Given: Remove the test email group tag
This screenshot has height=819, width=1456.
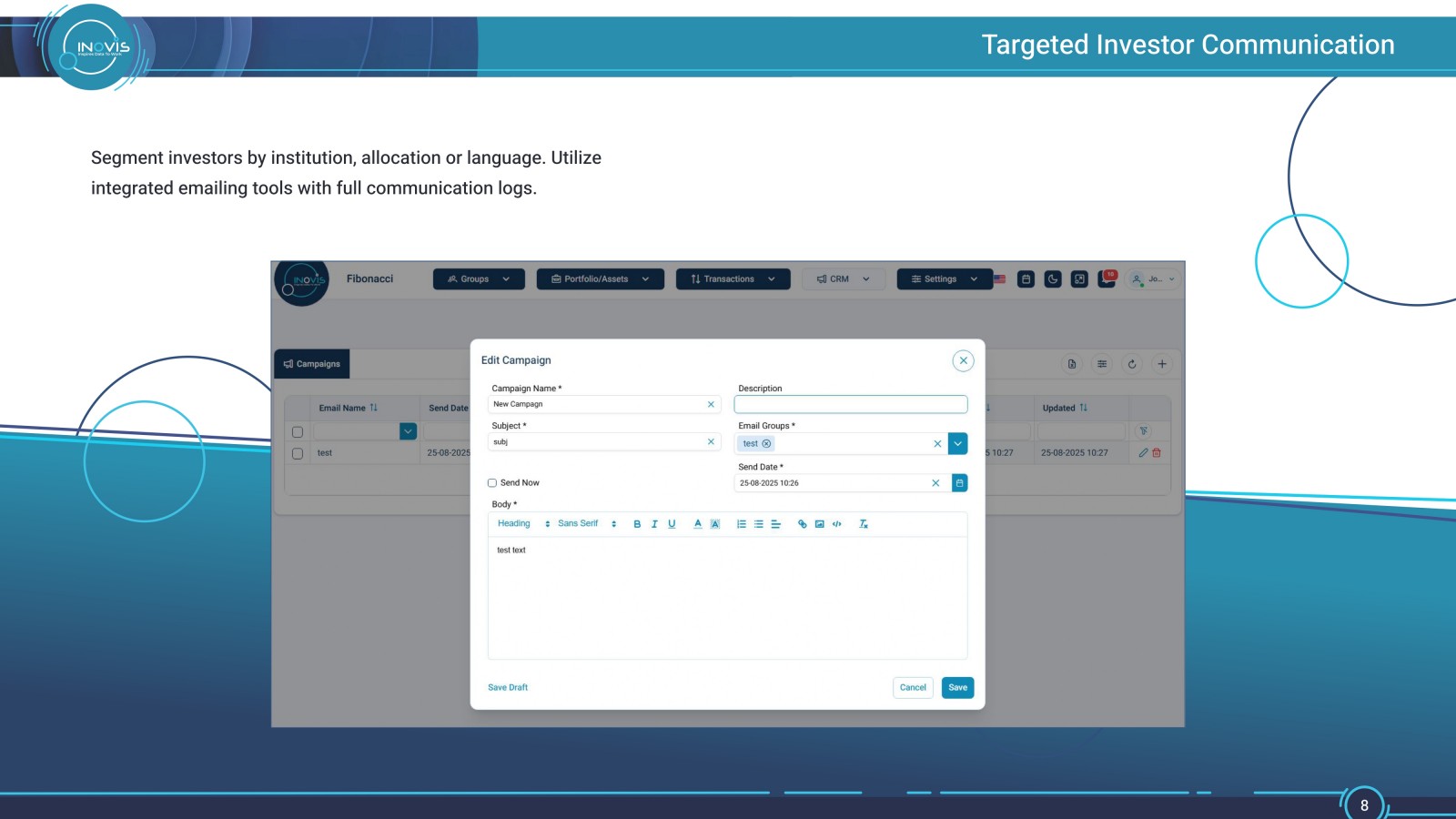Looking at the screenshot, I should 766,444.
